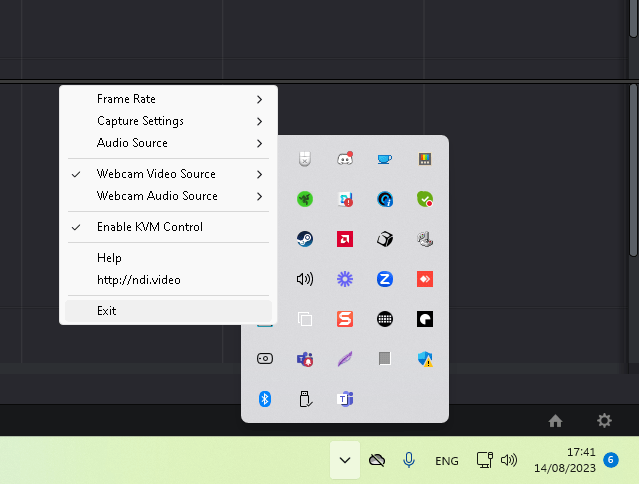
Task: Open the red AMD software tray icon
Action: tap(345, 239)
